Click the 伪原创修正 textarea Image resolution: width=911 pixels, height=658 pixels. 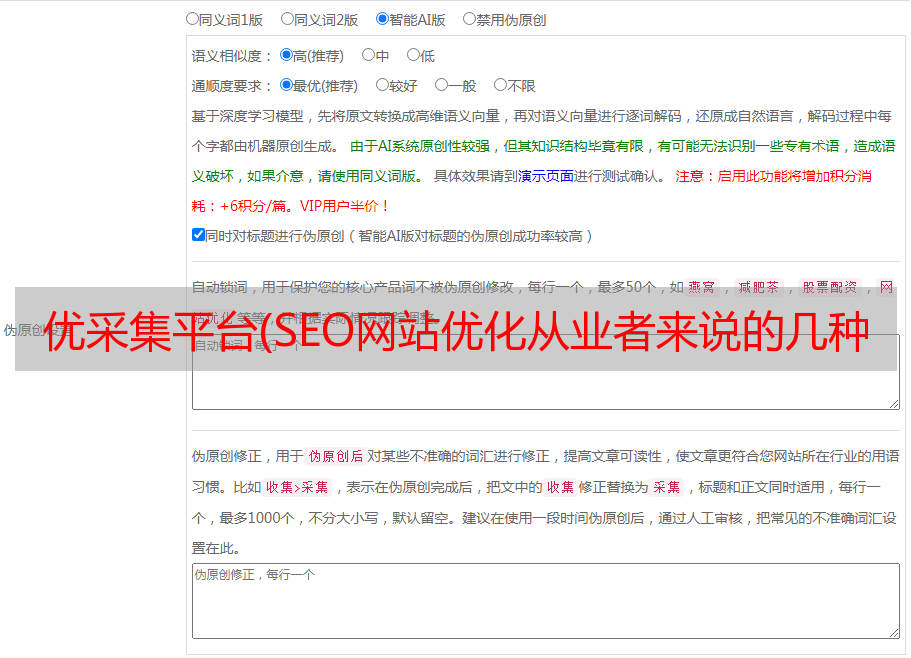point(546,601)
